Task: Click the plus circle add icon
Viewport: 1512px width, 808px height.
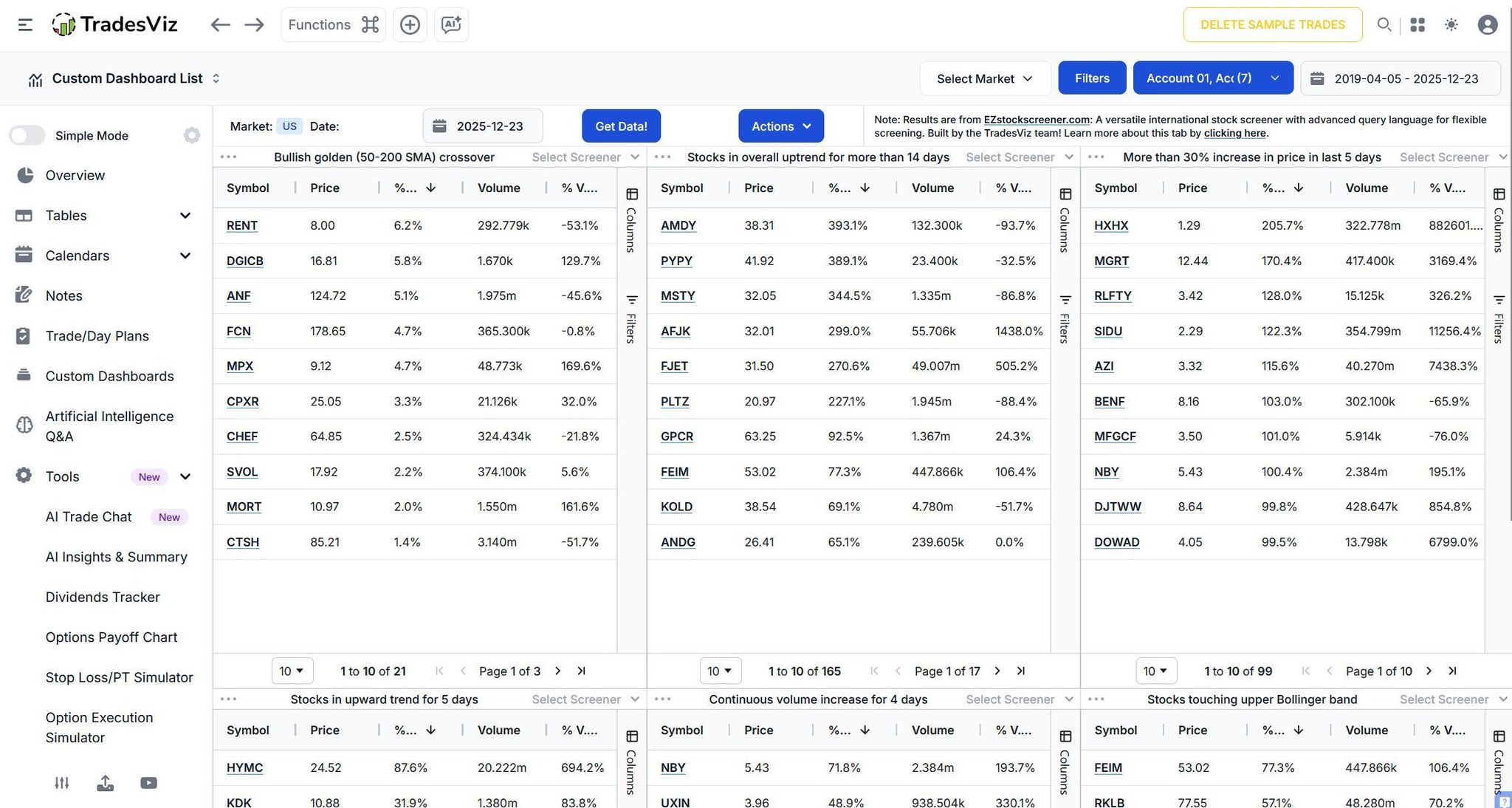Action: click(x=410, y=24)
